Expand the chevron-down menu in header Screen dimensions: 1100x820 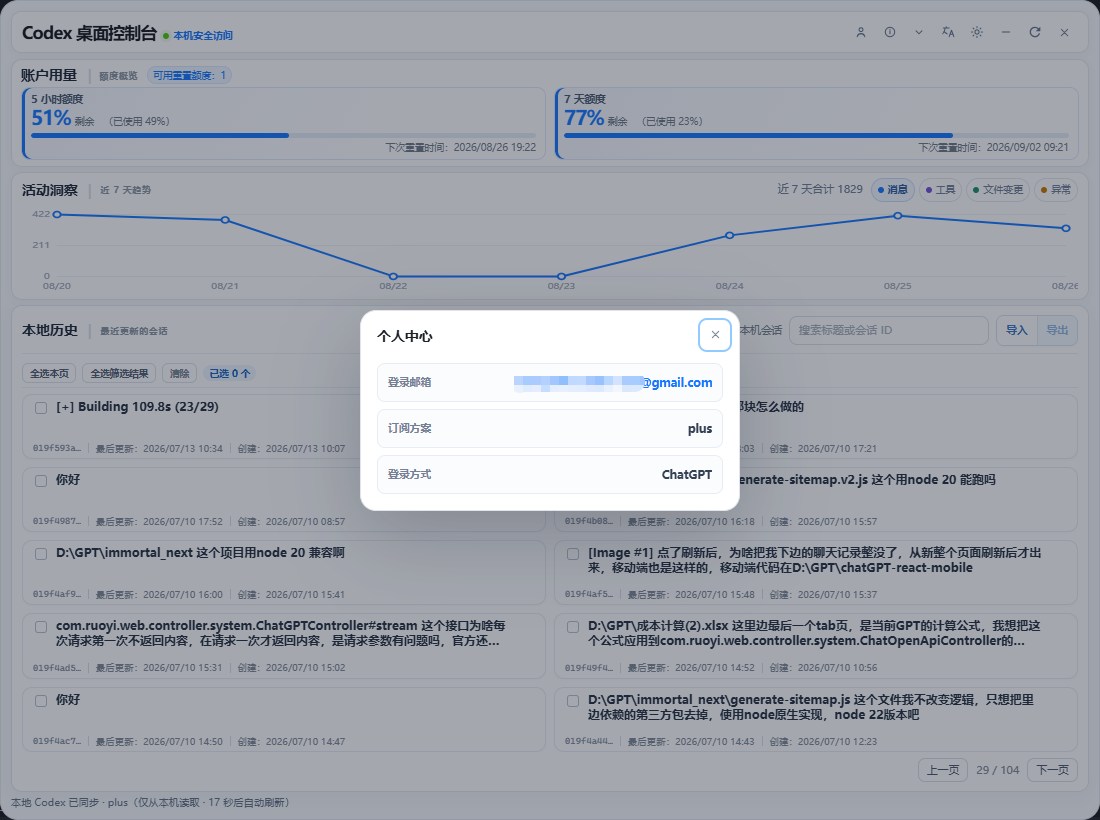point(918,32)
